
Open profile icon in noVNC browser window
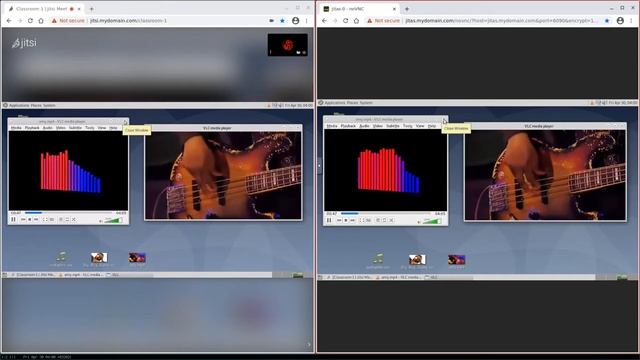[620, 20]
